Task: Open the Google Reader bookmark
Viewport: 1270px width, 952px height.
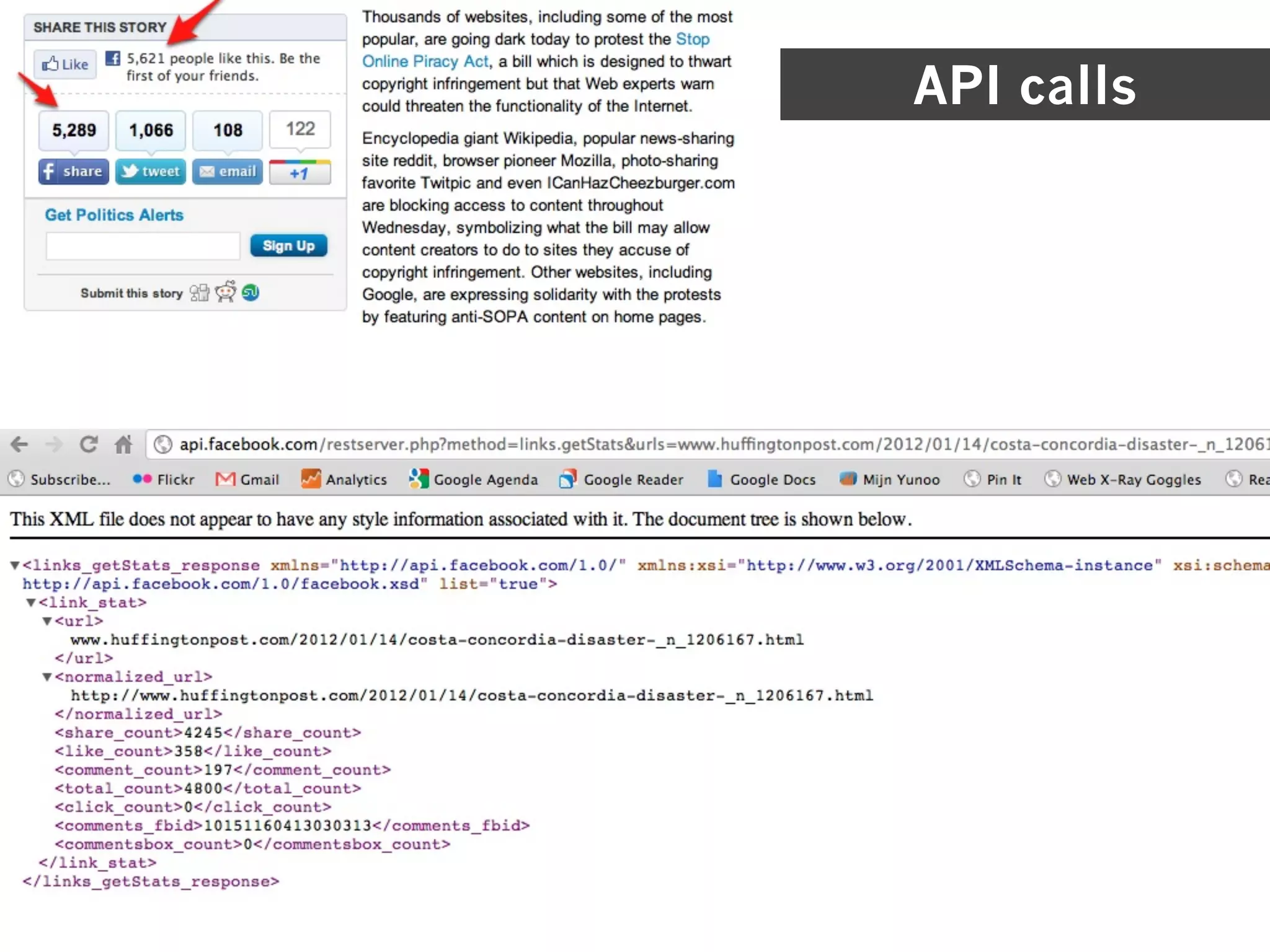Action: (621, 479)
